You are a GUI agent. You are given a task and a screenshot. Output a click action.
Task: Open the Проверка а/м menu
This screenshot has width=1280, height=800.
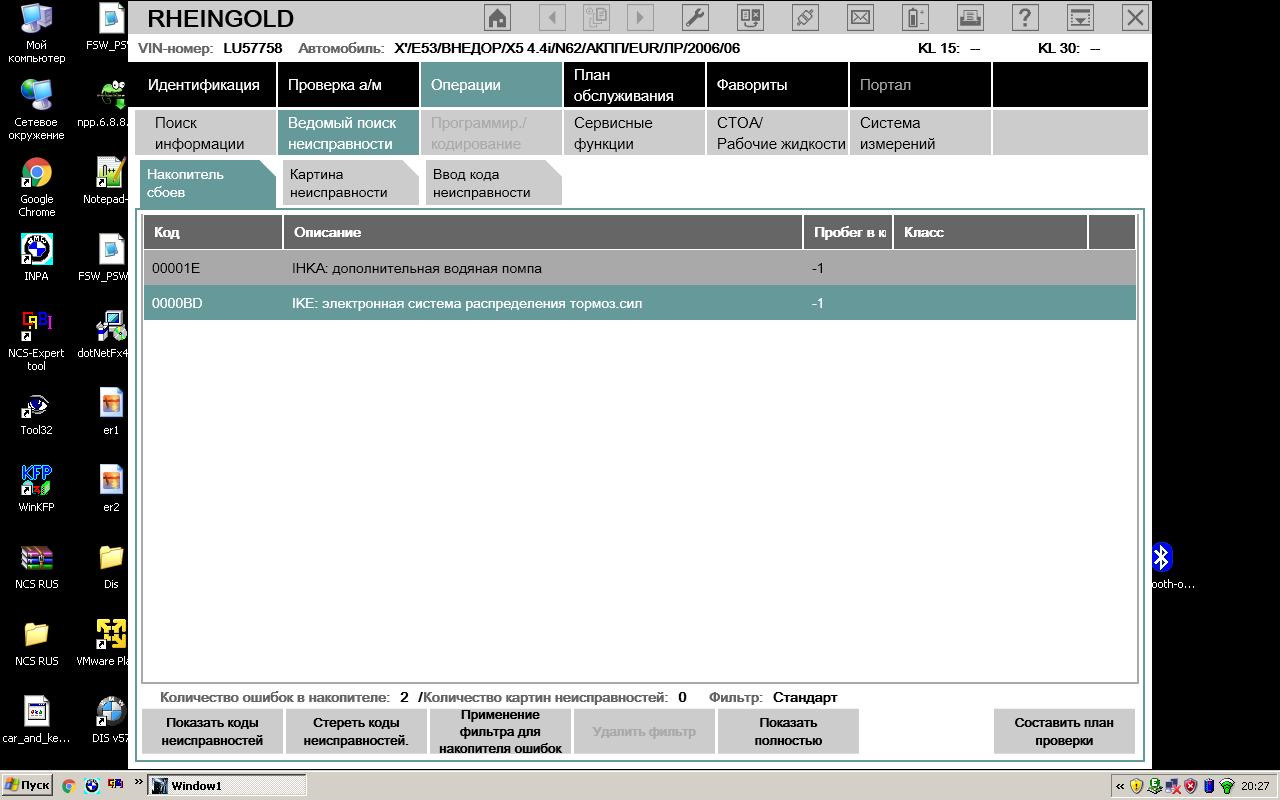348,85
